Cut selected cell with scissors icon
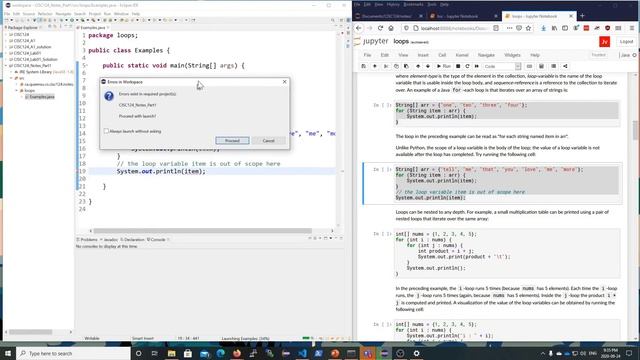 click(386, 66)
